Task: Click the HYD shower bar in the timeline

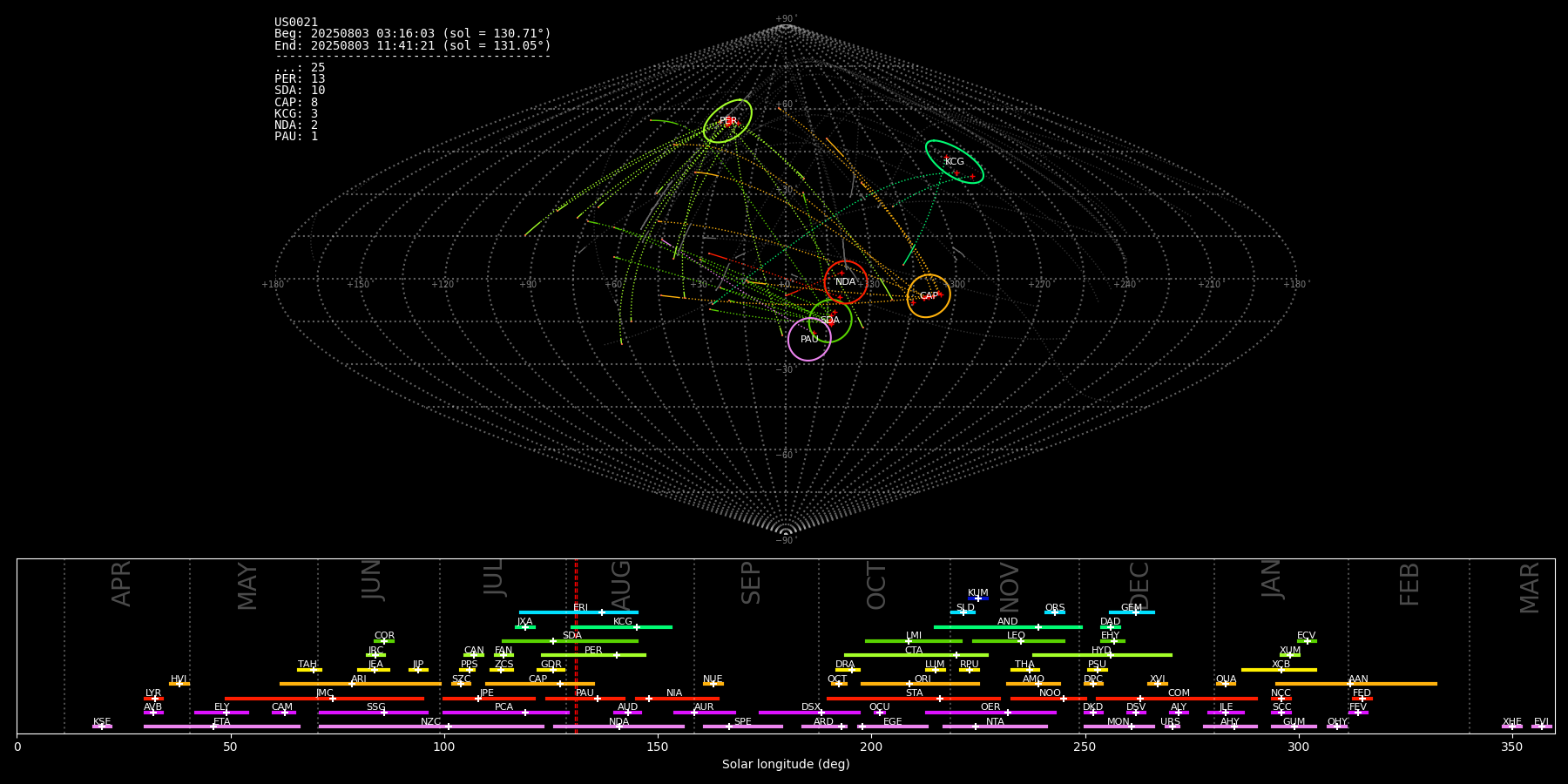Action: (1102, 654)
